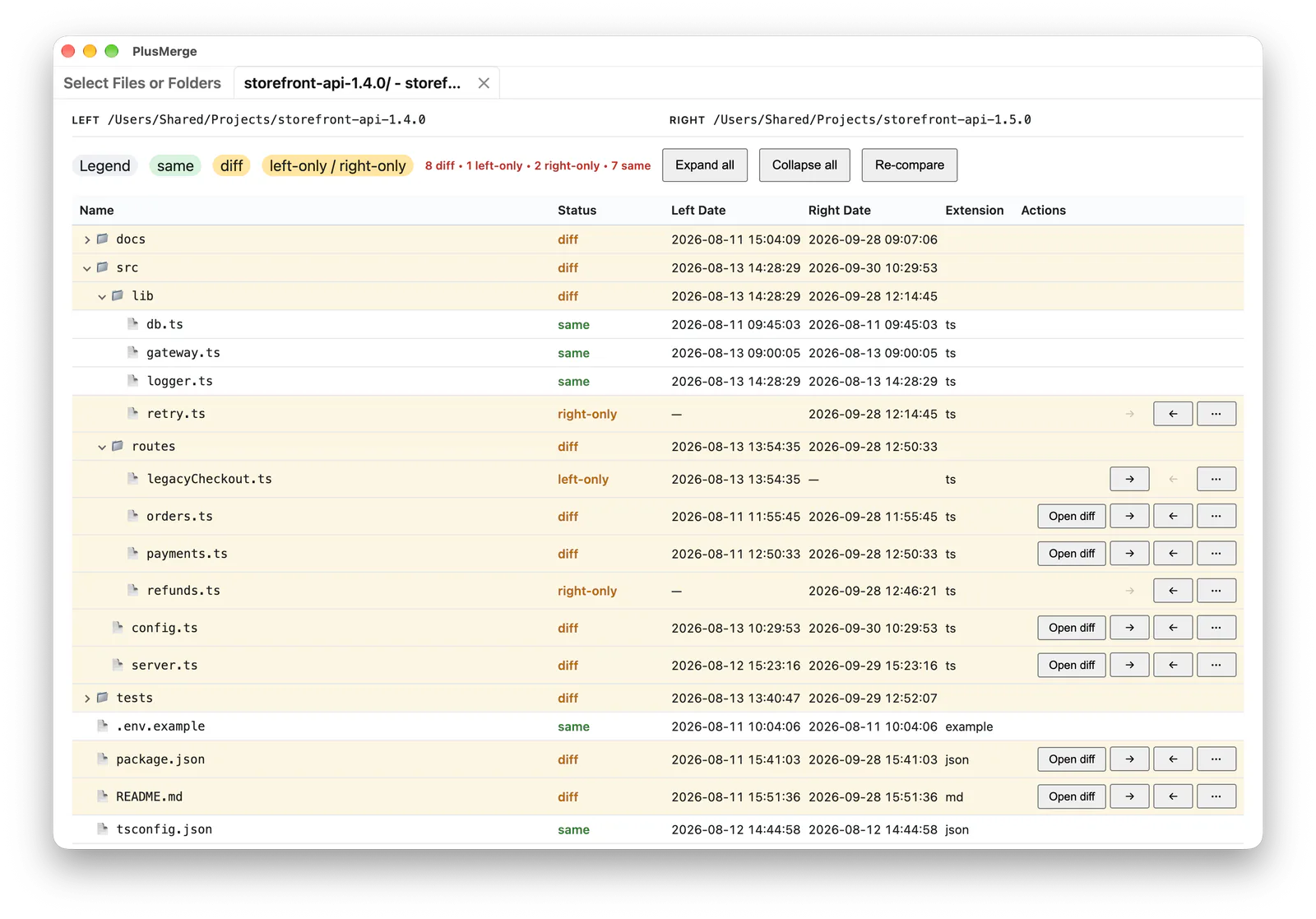This screenshot has height=919, width=1316.
Task: Open more actions for server.ts
Action: (1216, 665)
